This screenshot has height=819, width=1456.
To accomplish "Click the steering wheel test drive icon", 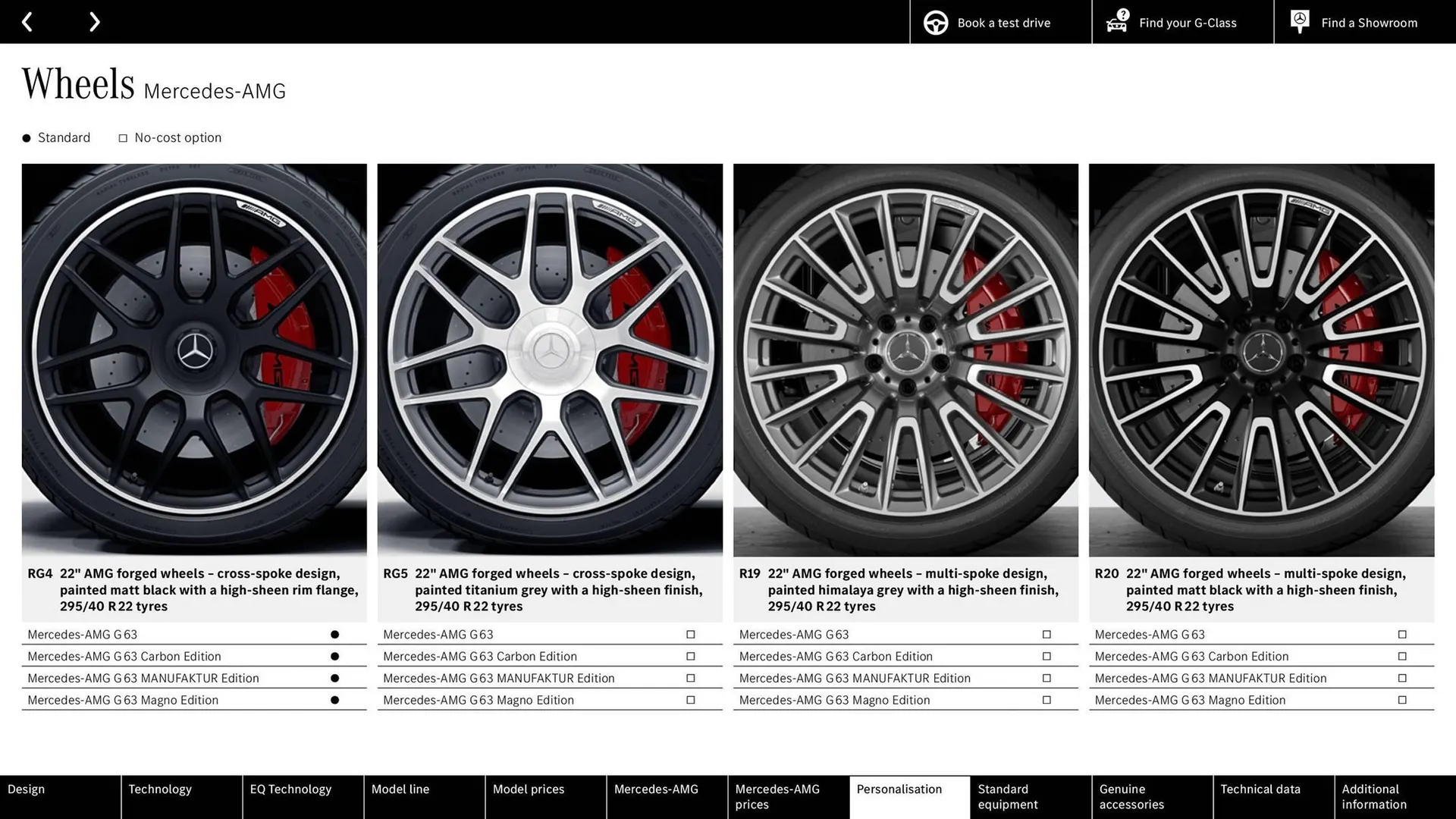I will pyautogui.click(x=935, y=22).
